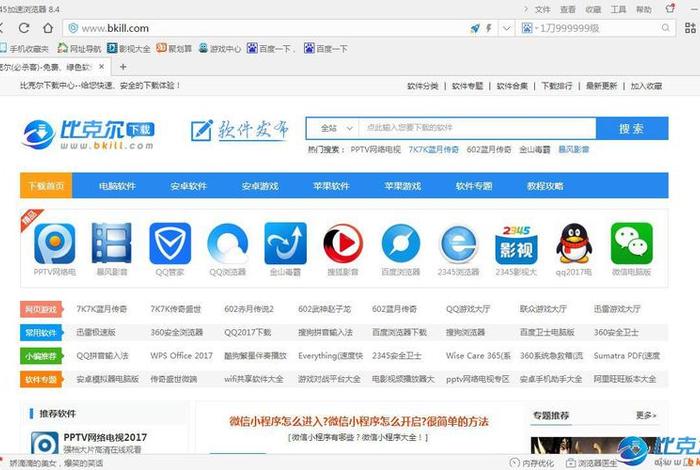Click the 下载排行 top link

(x=556, y=86)
